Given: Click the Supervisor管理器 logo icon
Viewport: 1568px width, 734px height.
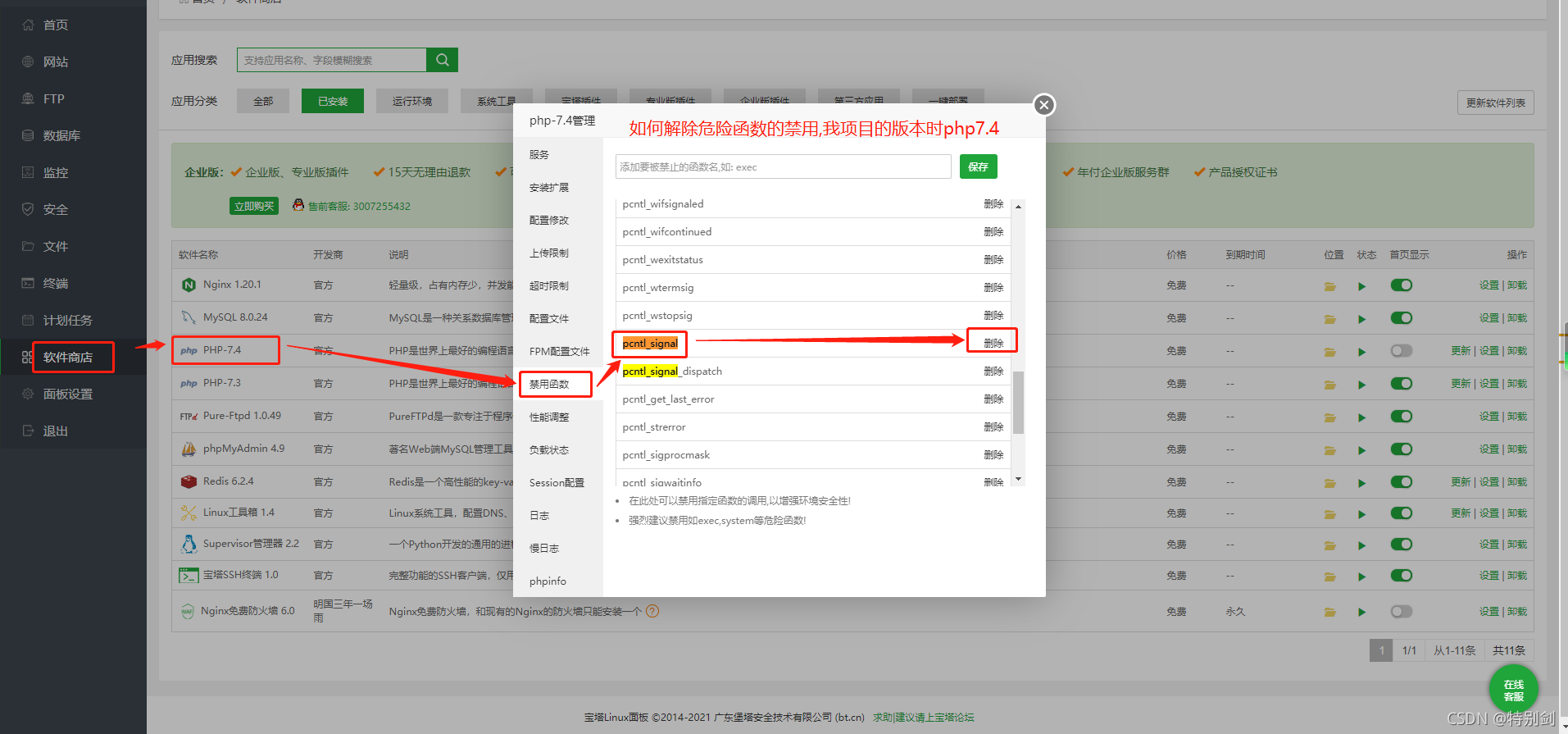Looking at the screenshot, I should (x=189, y=544).
